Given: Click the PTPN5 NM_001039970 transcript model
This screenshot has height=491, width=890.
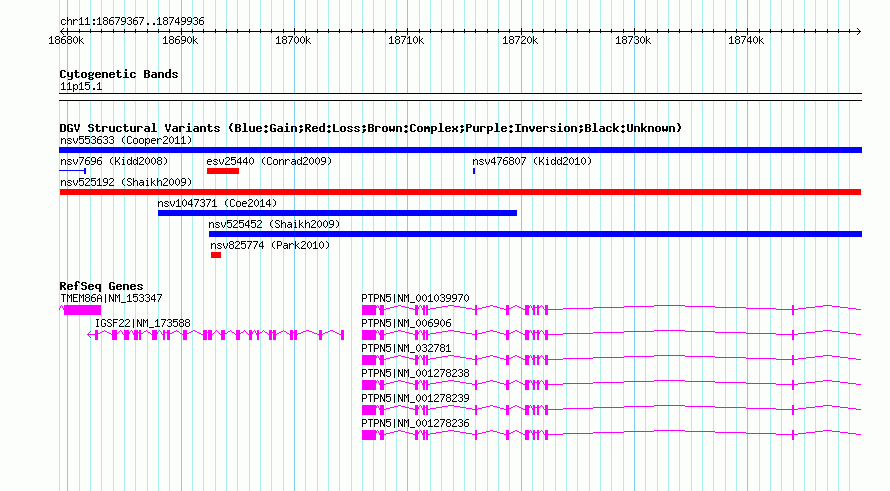Looking at the screenshot, I should [611, 309].
